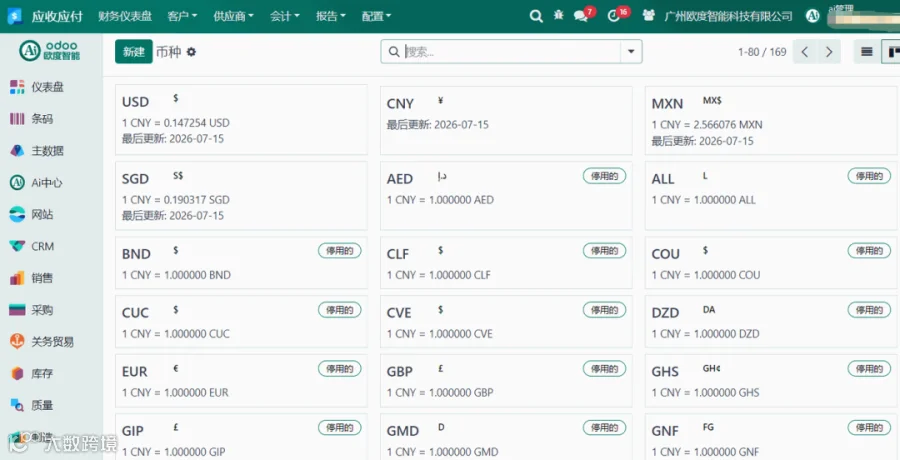The height and width of the screenshot is (460, 900).
Task: Open the user avatar menu
Action: 813,16
